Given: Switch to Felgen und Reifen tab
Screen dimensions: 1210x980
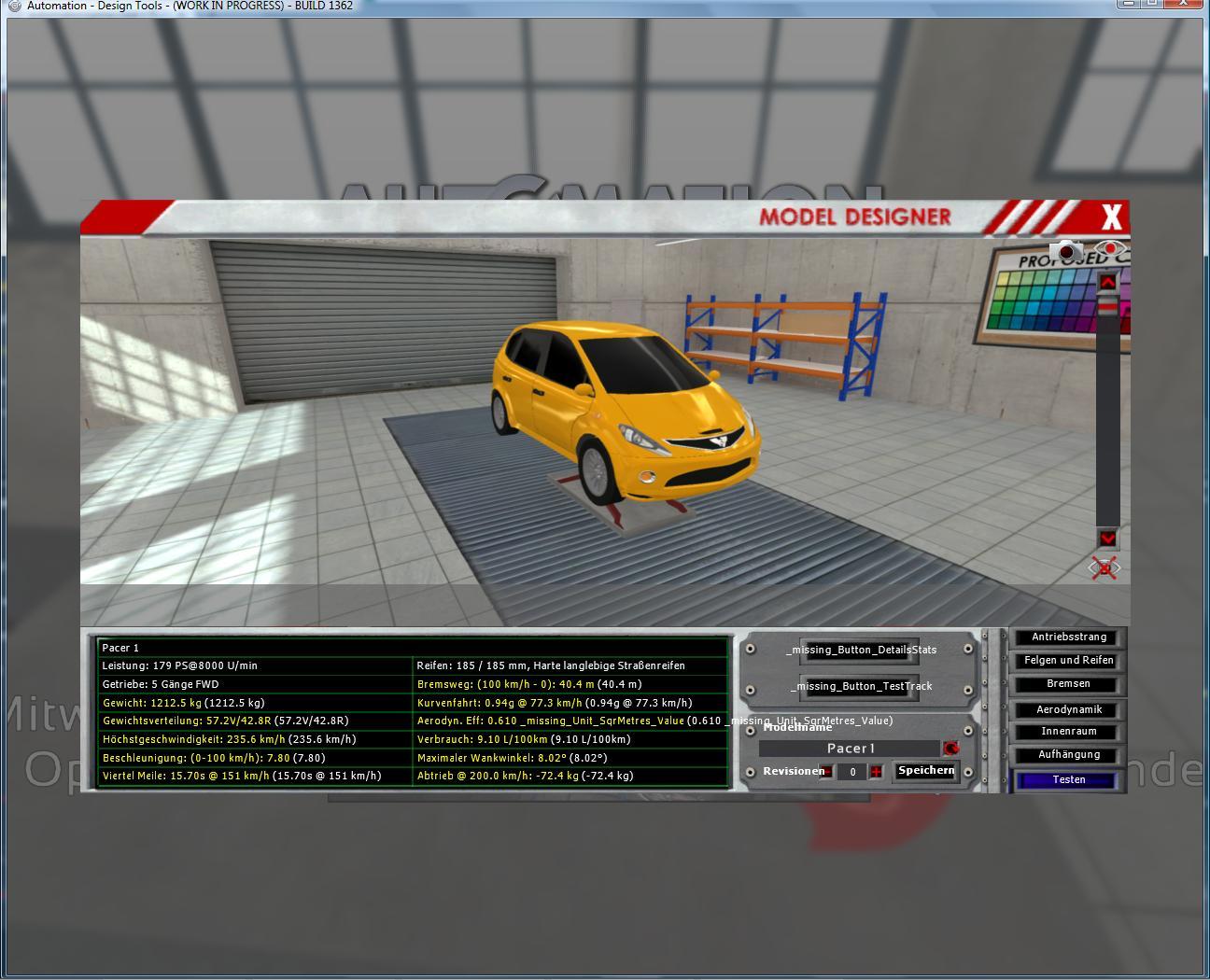Looking at the screenshot, I should 1068,661.
